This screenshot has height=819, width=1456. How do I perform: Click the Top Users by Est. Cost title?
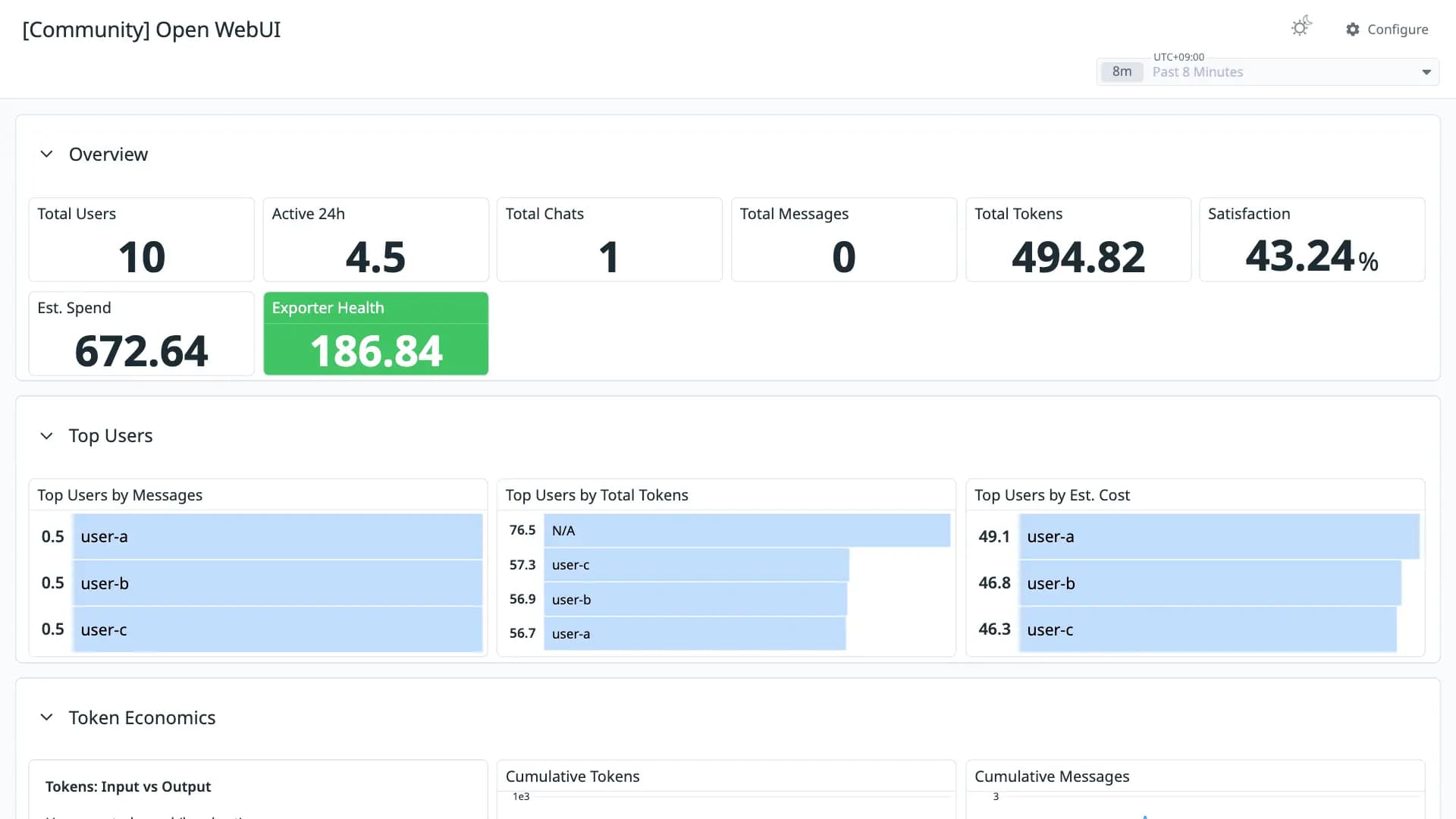(1052, 495)
